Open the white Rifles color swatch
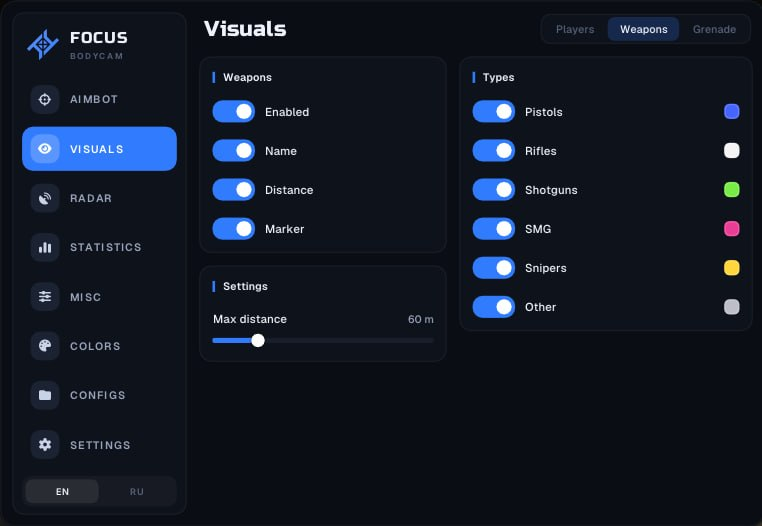 point(731,151)
